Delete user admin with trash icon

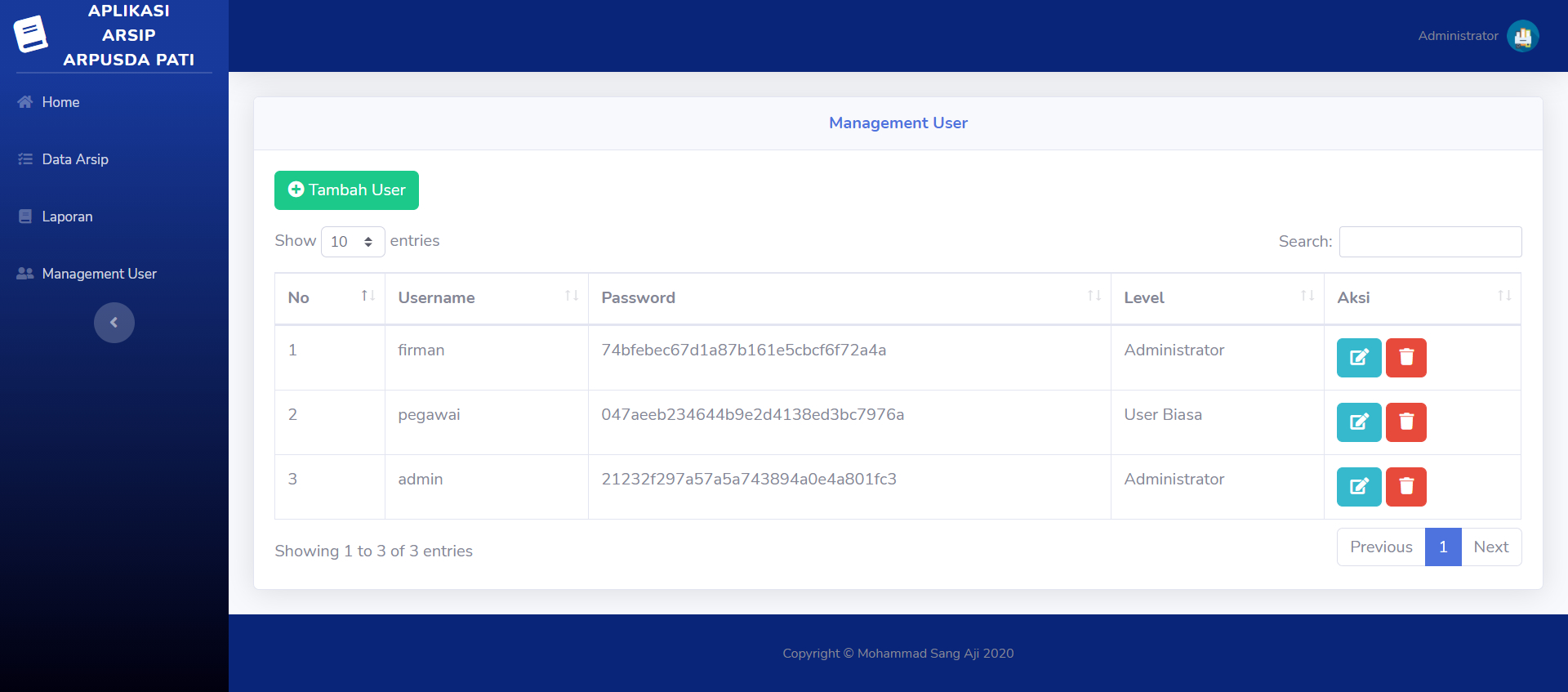point(1405,487)
